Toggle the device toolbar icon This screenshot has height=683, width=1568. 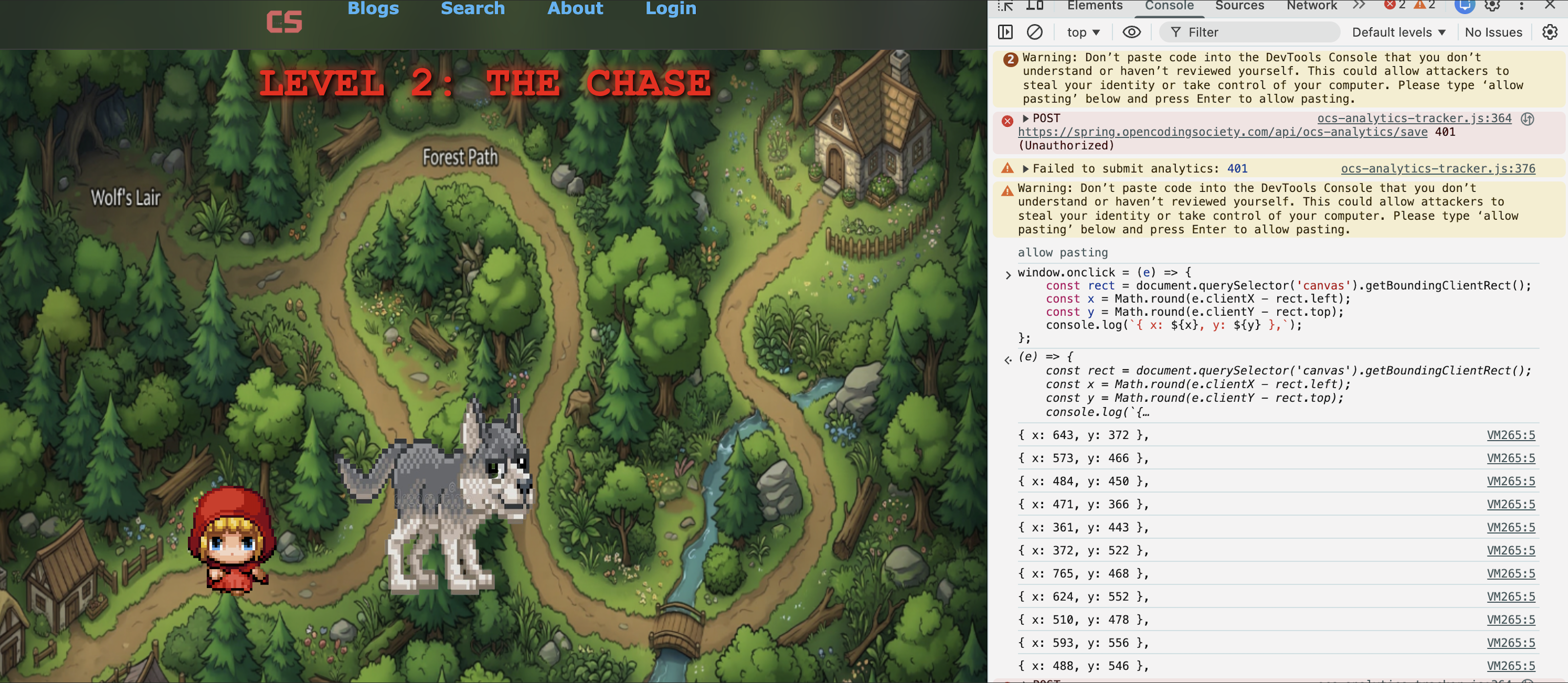pos(1035,5)
